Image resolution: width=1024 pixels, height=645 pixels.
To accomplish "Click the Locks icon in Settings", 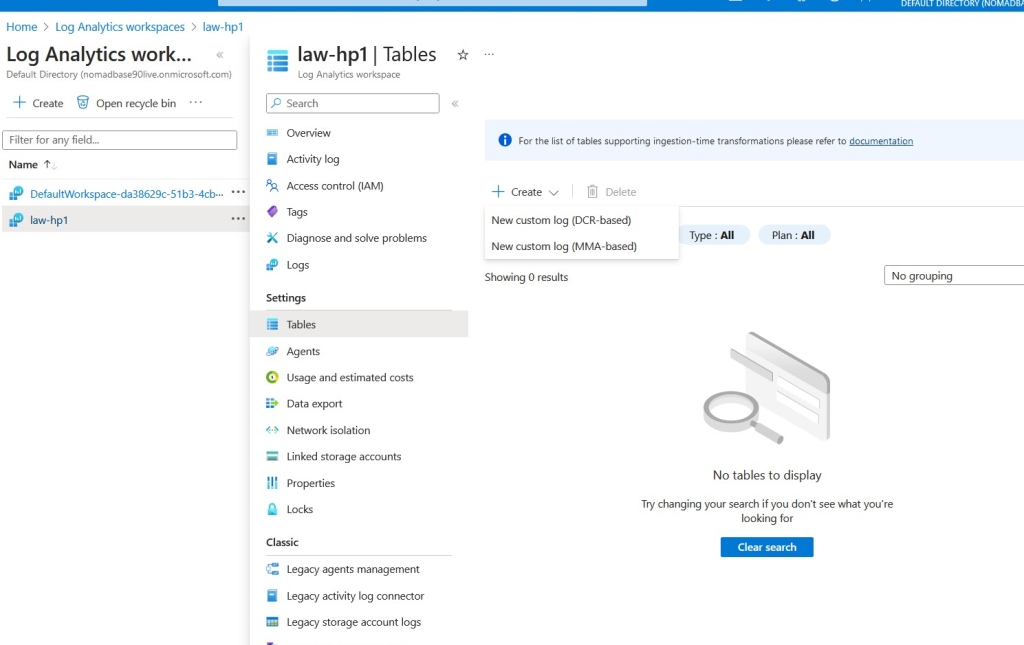I will tap(272, 509).
